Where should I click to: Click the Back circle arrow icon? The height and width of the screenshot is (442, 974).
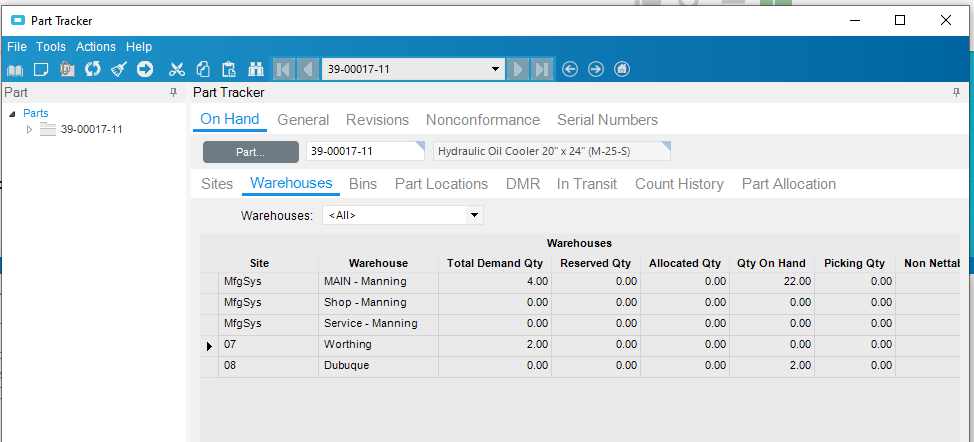point(570,70)
